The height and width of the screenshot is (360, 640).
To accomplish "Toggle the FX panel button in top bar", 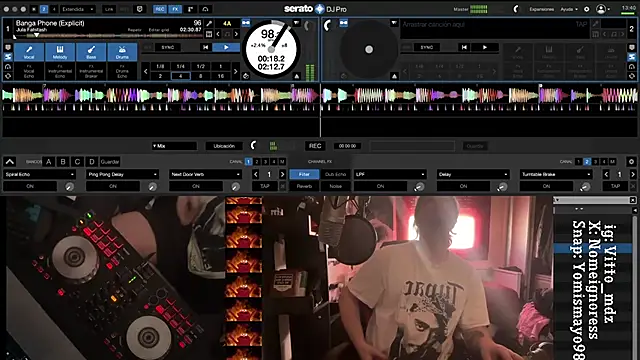I will coord(175,9).
